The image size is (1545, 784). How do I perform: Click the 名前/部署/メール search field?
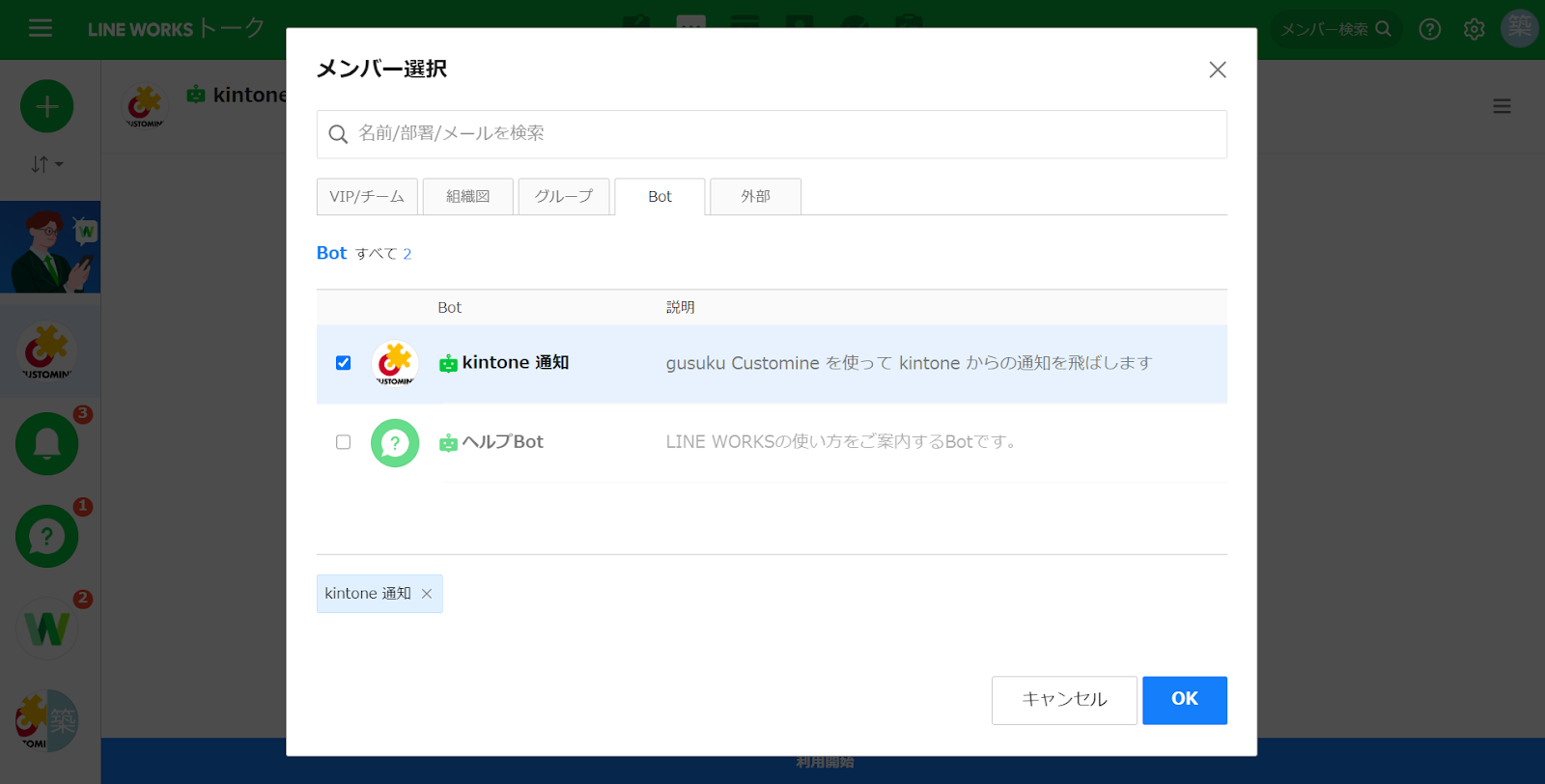click(772, 134)
